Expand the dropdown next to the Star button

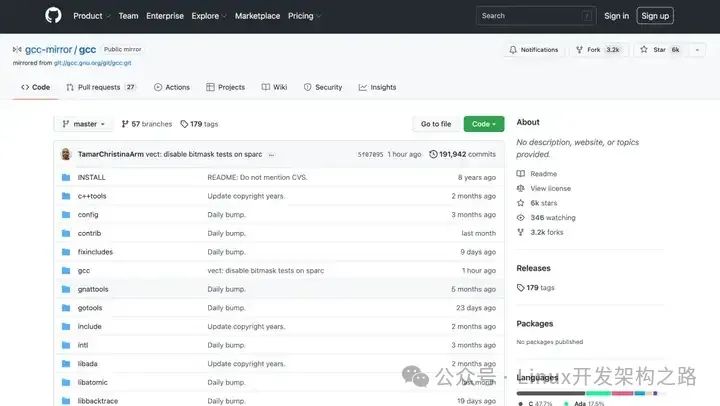coord(697,50)
